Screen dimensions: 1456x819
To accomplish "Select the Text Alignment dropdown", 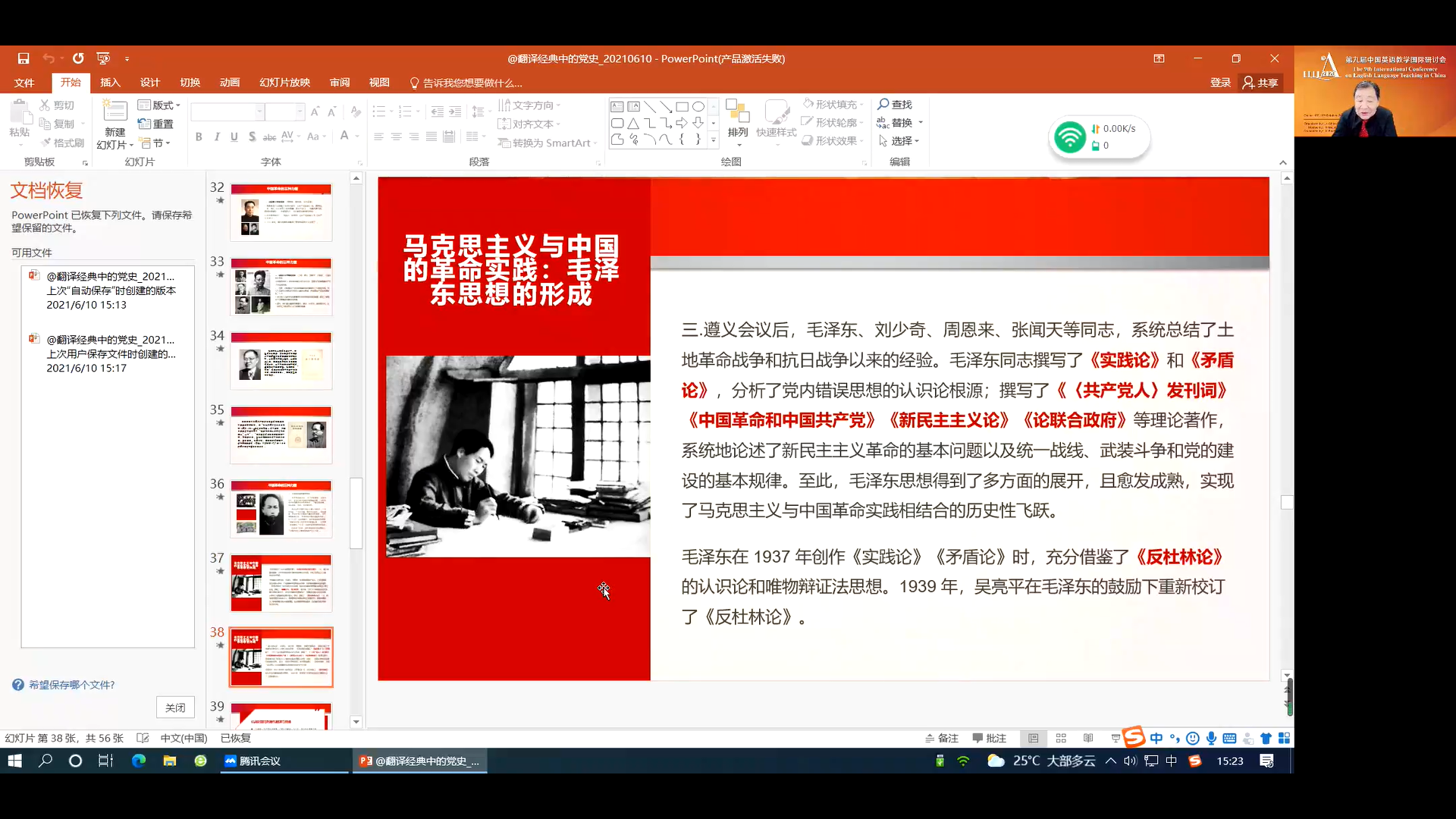I will pyautogui.click(x=531, y=123).
